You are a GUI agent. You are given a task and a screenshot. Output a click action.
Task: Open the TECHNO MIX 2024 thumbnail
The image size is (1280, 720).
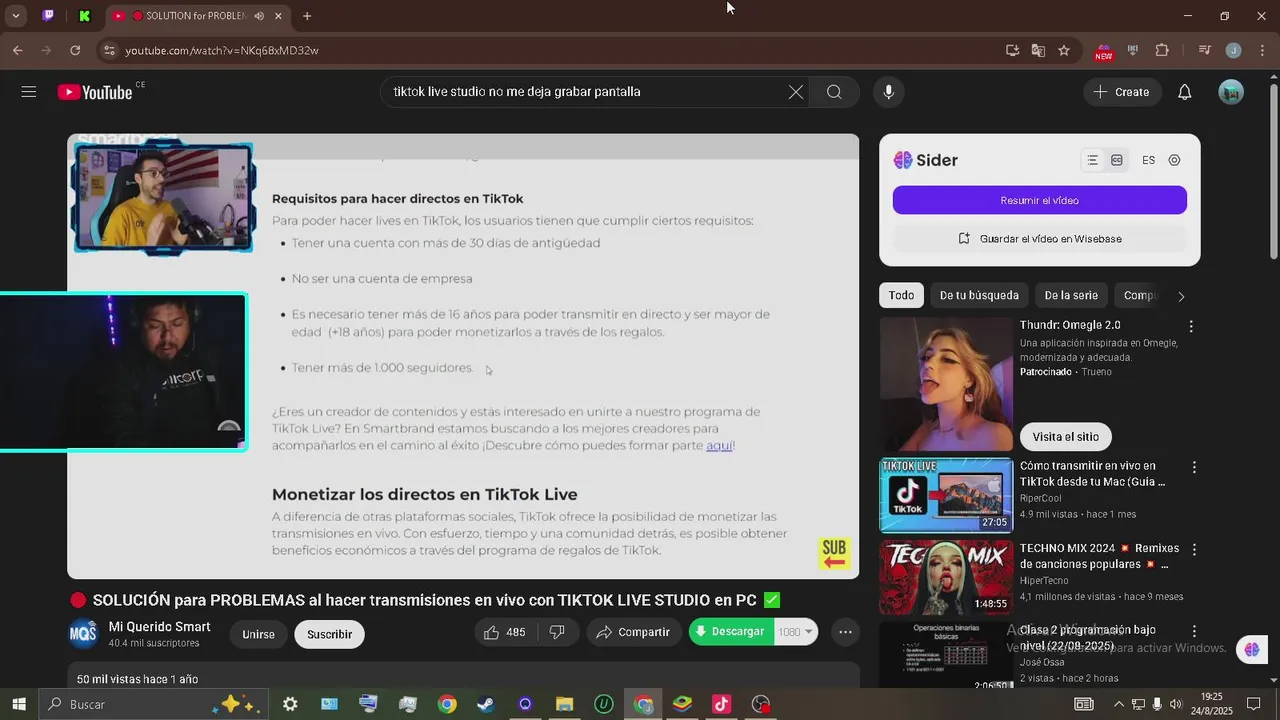point(946,577)
